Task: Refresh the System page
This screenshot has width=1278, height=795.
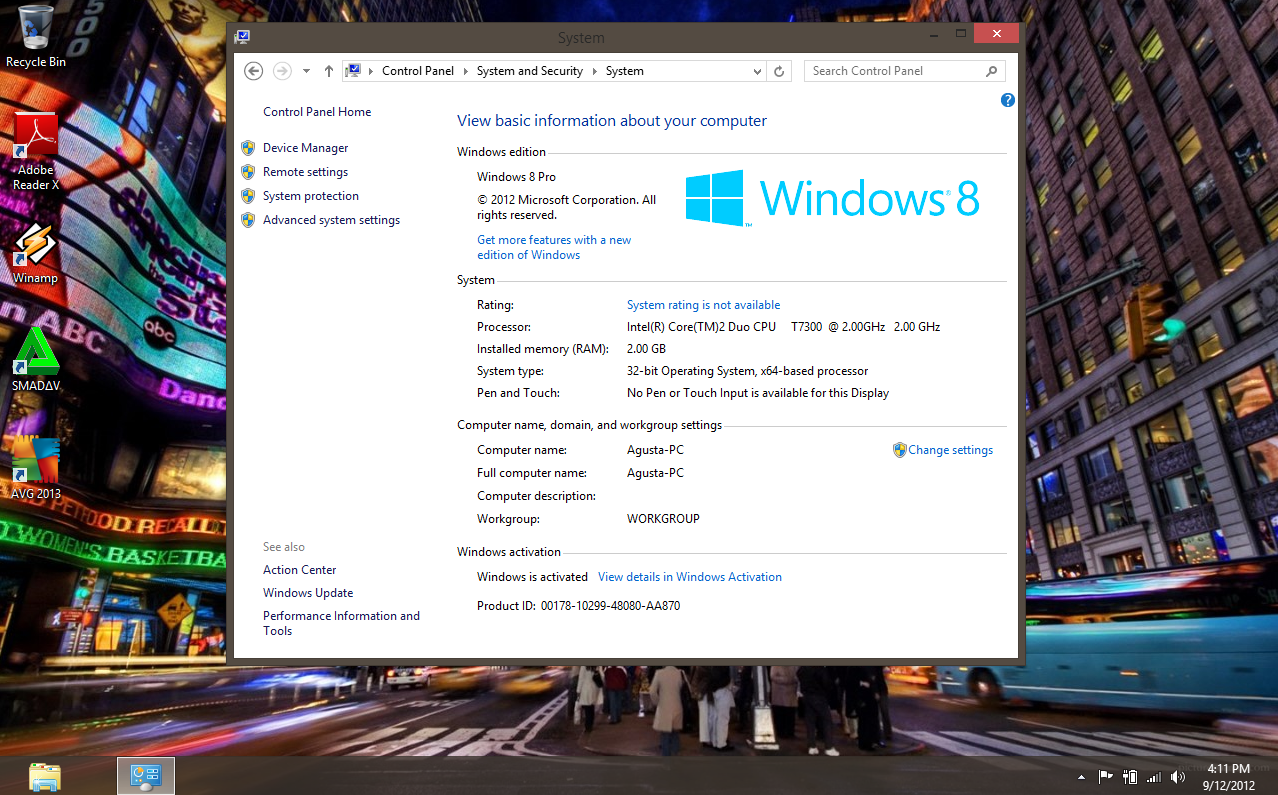Action: (781, 71)
